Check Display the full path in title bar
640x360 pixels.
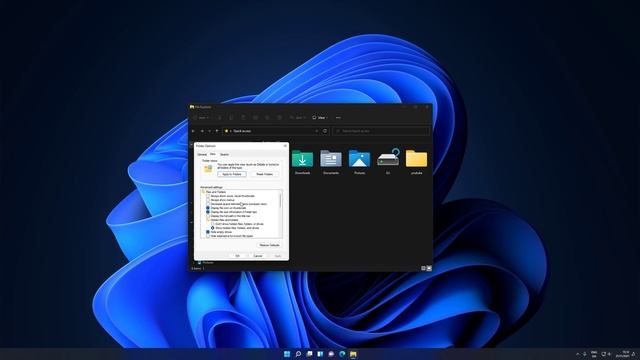(x=208, y=216)
